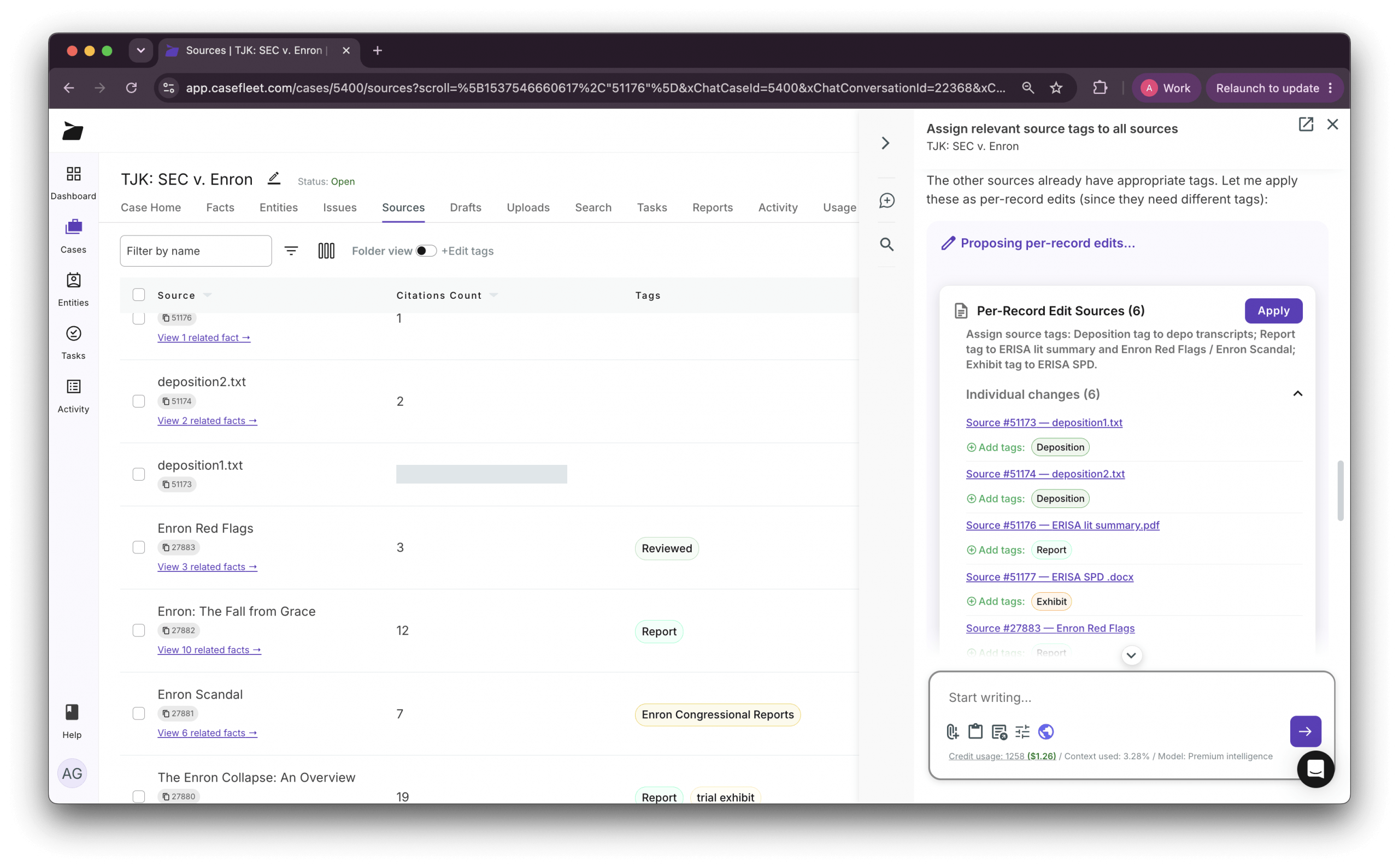Send the chat message with the arrow button
The height and width of the screenshot is (868, 1399).
1305,731
